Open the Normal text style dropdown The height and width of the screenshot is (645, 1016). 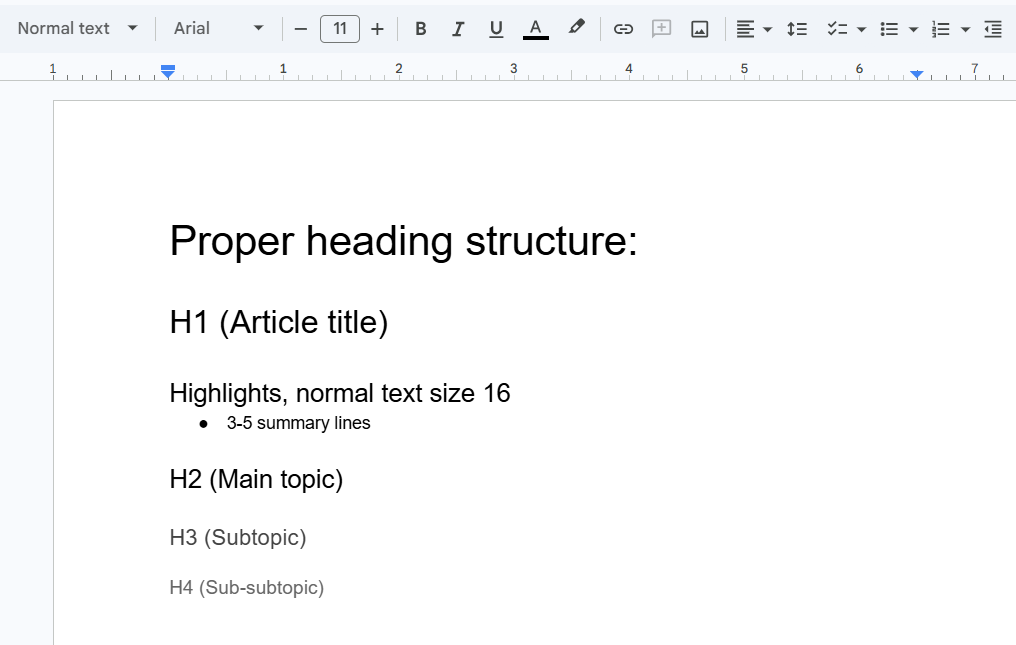(77, 29)
